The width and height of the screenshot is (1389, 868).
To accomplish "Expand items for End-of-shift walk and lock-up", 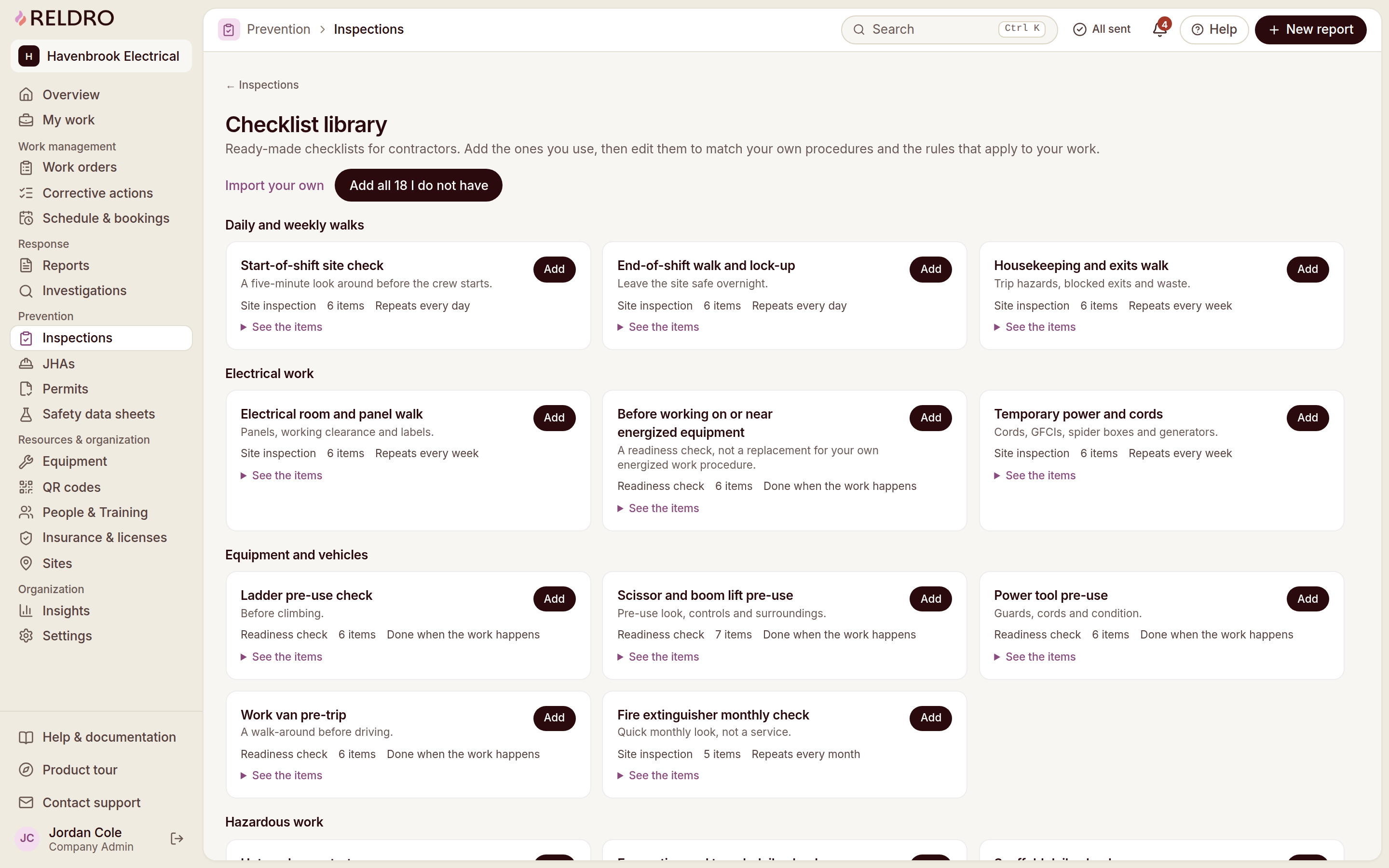I will 658,327.
